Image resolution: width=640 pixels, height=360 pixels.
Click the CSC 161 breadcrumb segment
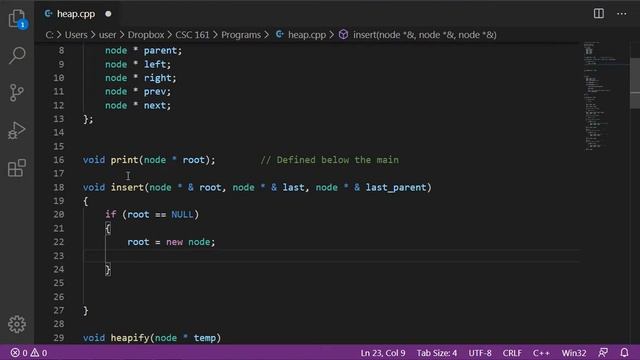(x=192, y=35)
